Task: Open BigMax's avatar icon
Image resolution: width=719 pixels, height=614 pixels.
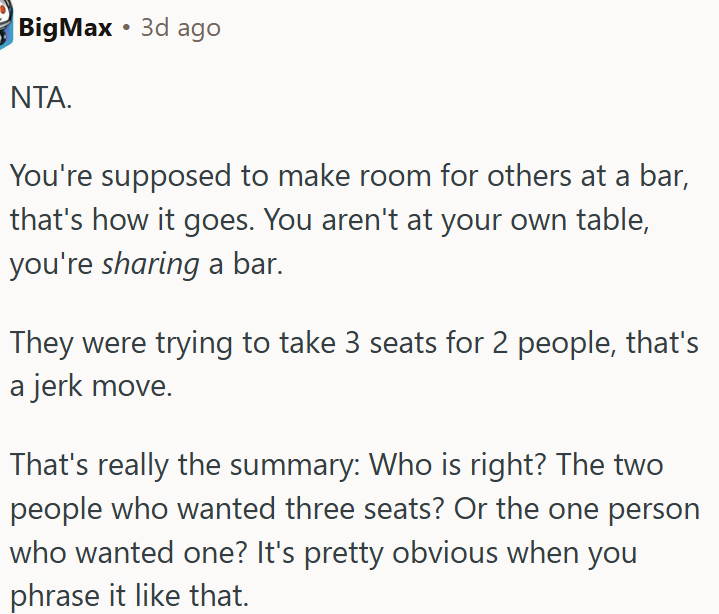Action: pyautogui.click(x=6, y=23)
